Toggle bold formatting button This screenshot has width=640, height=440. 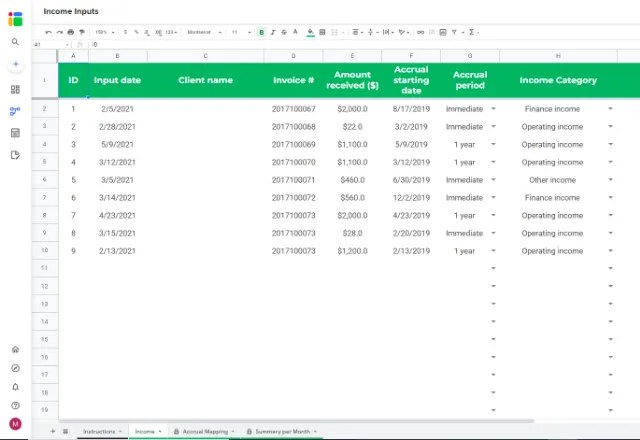(x=261, y=32)
